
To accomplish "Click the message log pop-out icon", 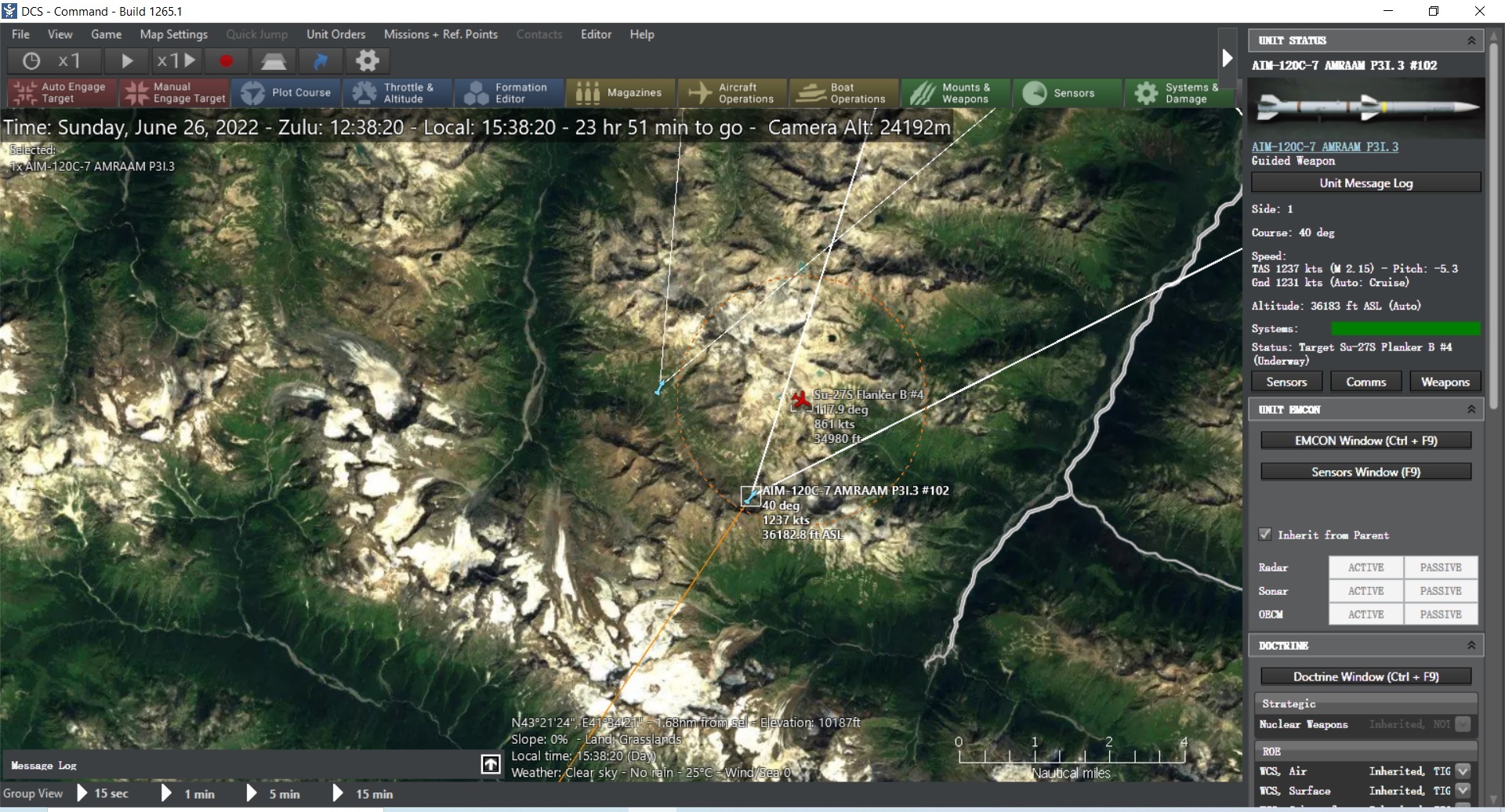I will (x=491, y=764).
